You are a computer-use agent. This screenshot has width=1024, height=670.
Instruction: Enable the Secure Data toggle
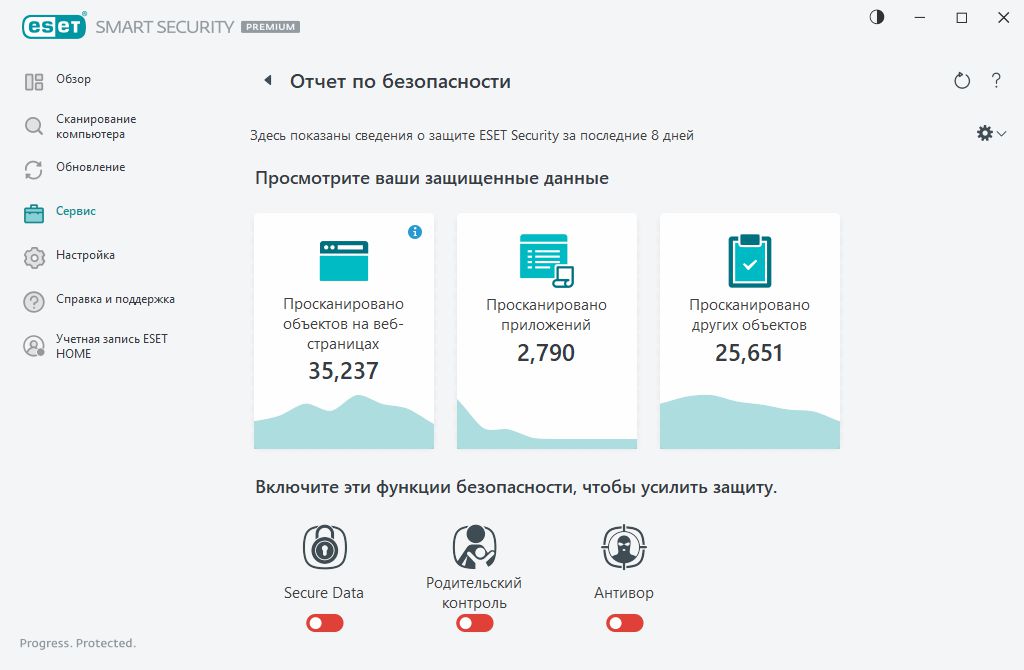[324, 623]
